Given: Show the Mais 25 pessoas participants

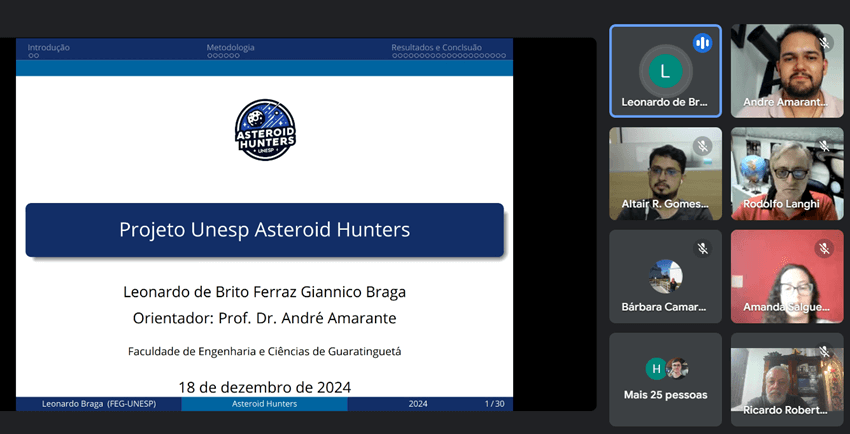Looking at the screenshot, I should (665, 379).
